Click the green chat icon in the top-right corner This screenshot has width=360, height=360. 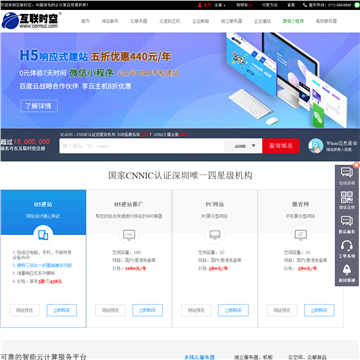(357, 5)
